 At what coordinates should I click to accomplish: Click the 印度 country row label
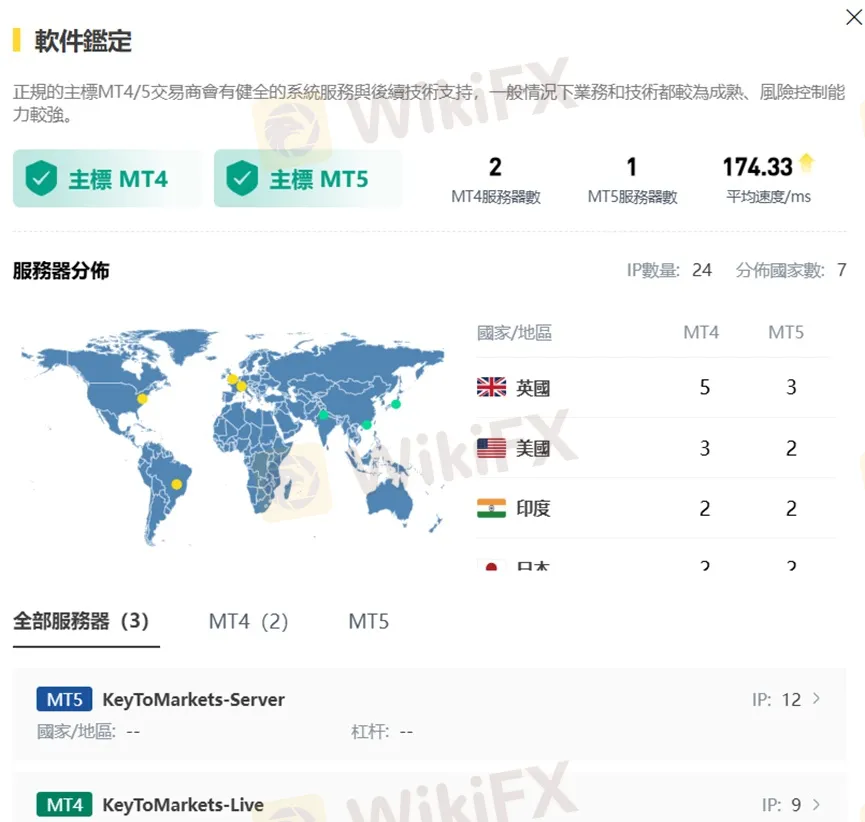(533, 508)
